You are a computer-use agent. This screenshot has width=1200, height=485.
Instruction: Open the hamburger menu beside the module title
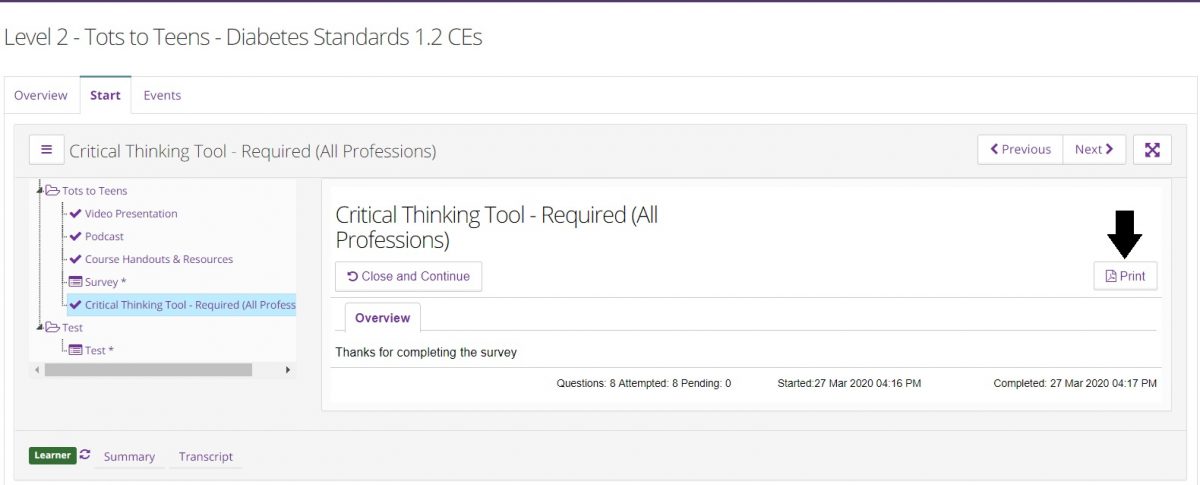coord(46,150)
